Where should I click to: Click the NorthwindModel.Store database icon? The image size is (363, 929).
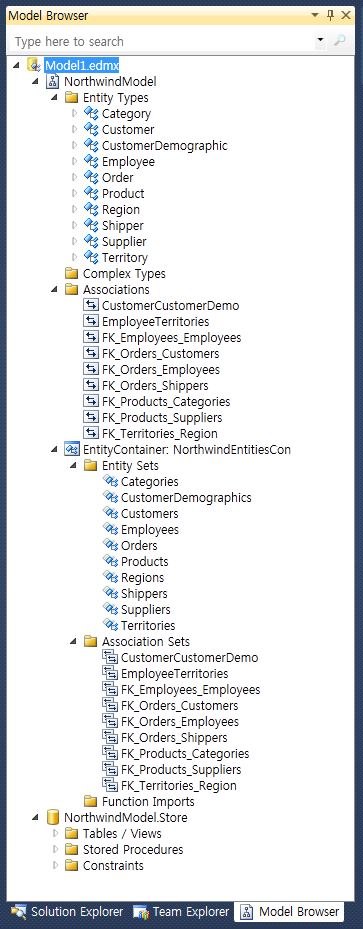click(x=53, y=818)
